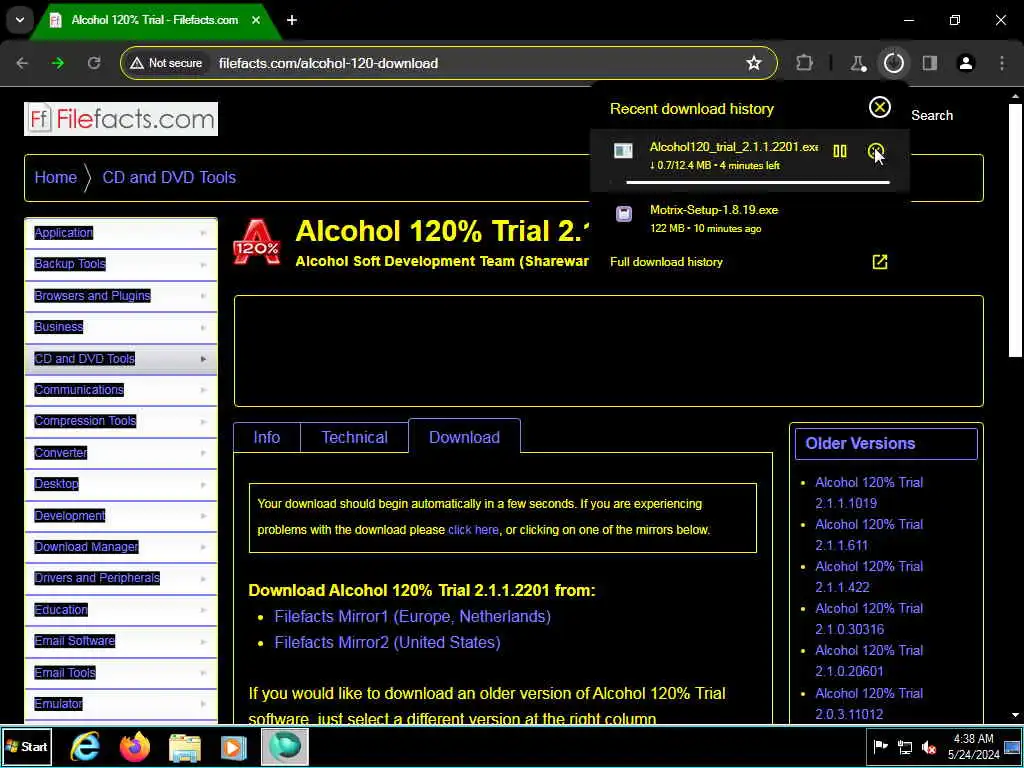
Task: Open Alcohol 120% Trial 2.1.0.30316 version
Action: 869,618
